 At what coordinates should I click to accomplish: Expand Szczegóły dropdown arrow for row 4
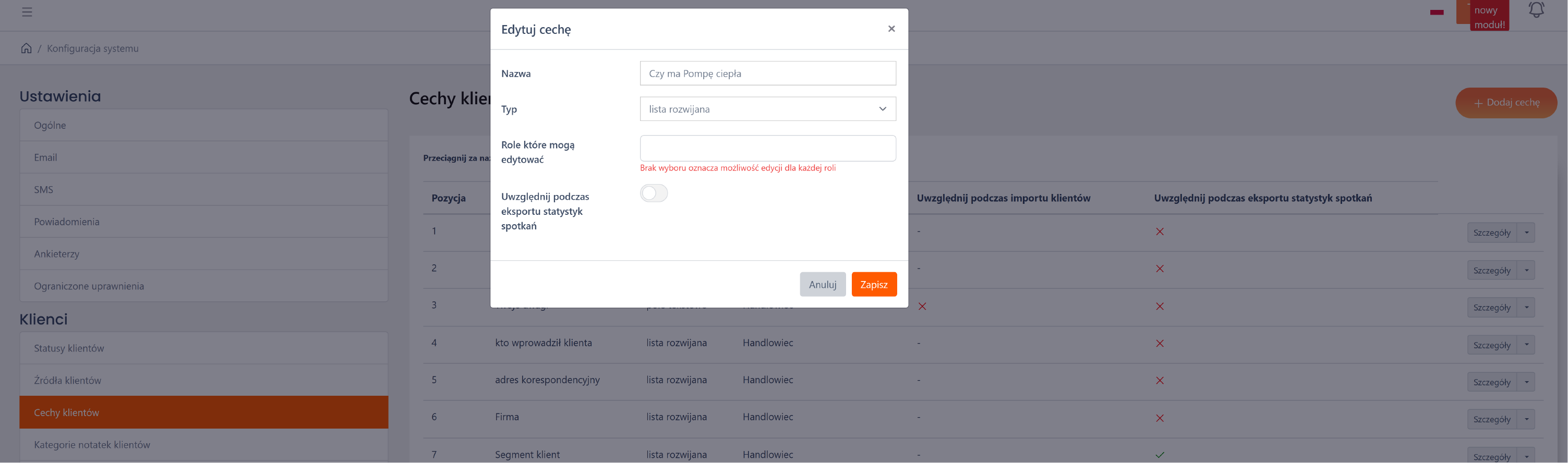pos(1526,345)
